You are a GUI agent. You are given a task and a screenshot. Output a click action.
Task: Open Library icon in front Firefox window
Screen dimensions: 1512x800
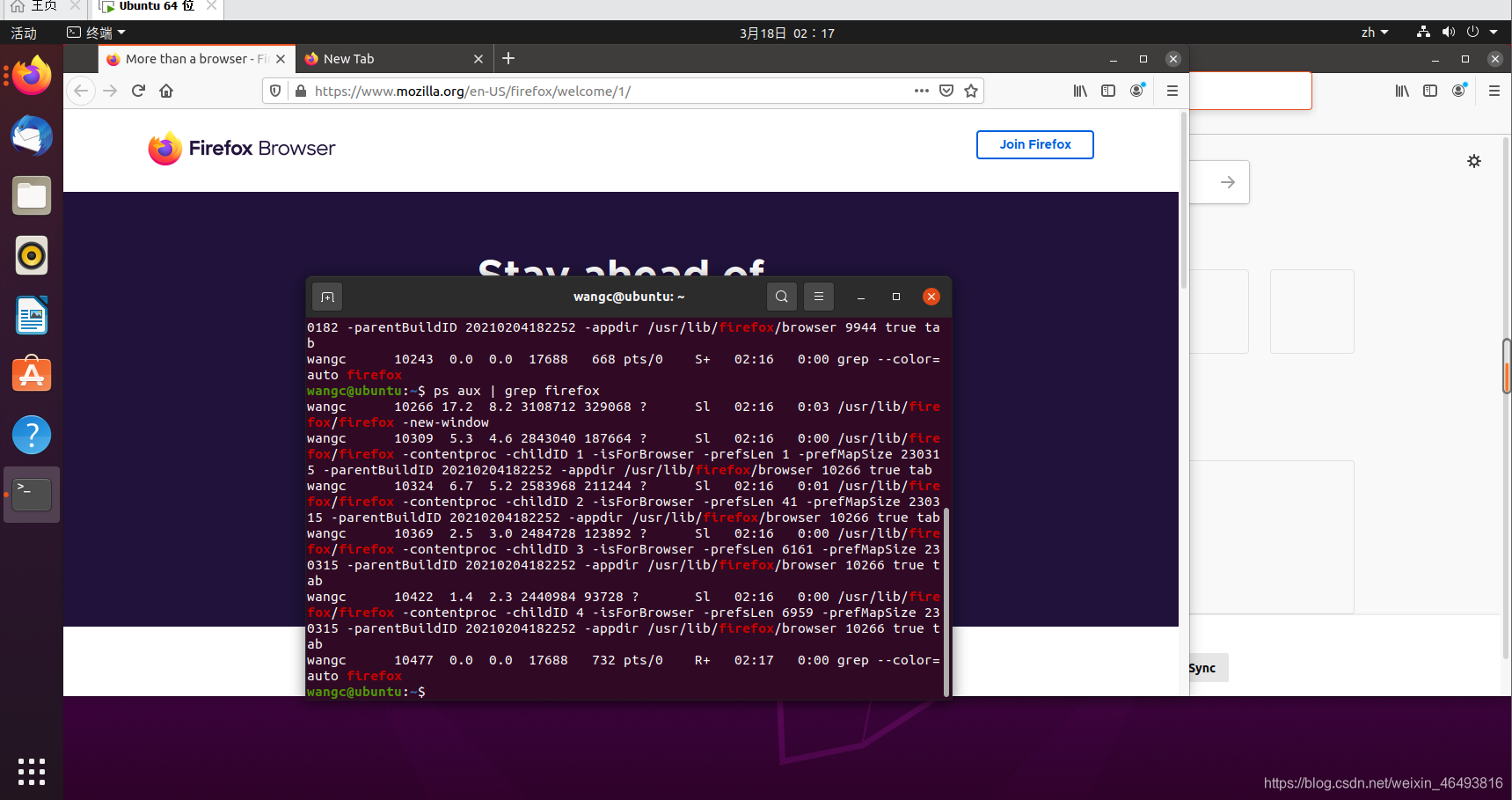(1080, 91)
